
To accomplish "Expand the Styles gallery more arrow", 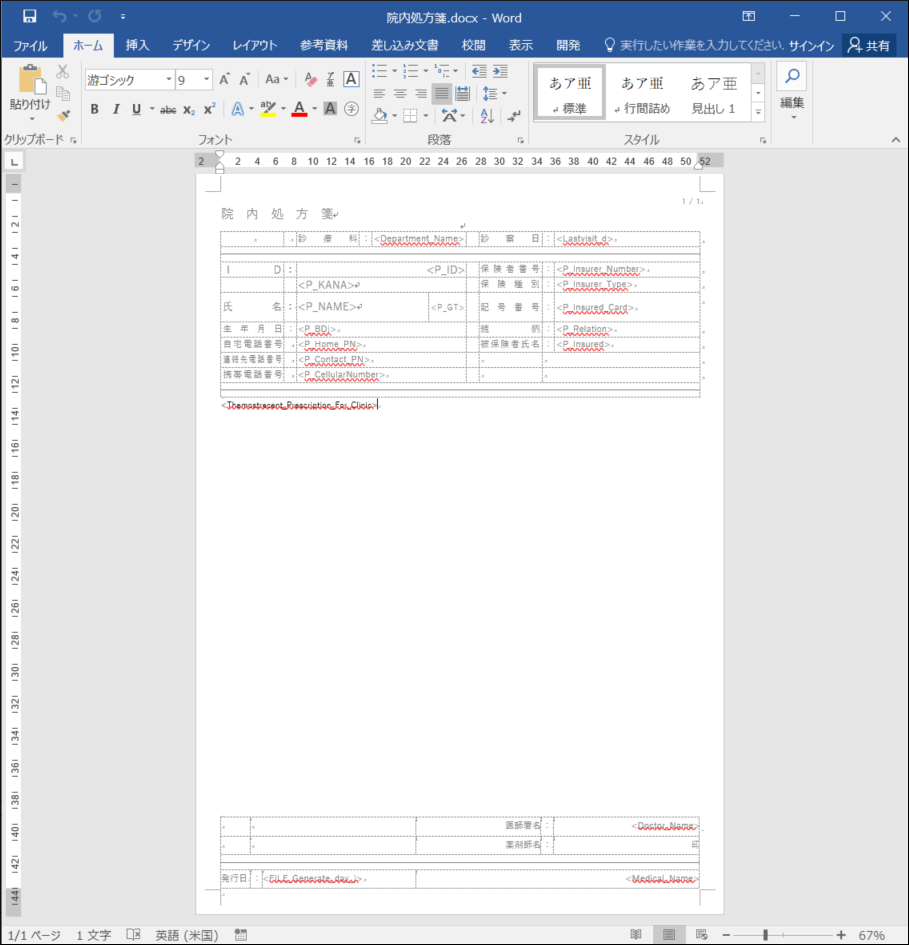I will pyautogui.click(x=758, y=110).
